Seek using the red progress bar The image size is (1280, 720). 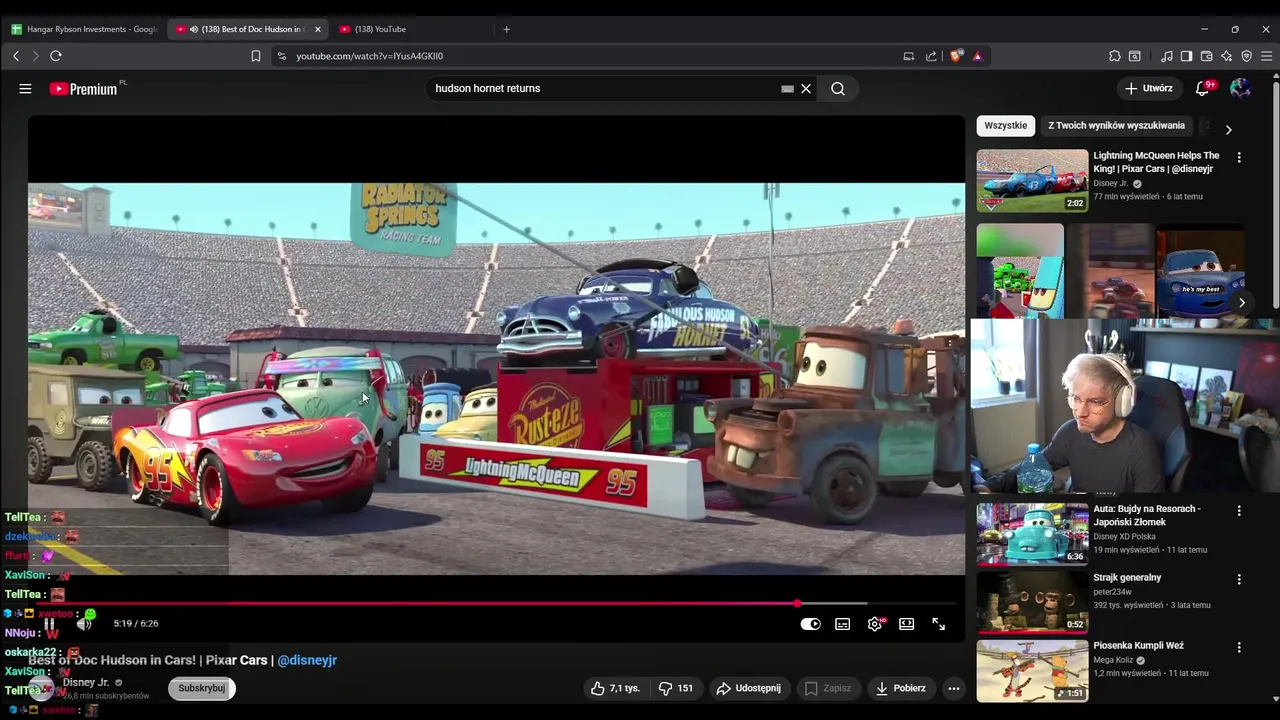pos(496,603)
